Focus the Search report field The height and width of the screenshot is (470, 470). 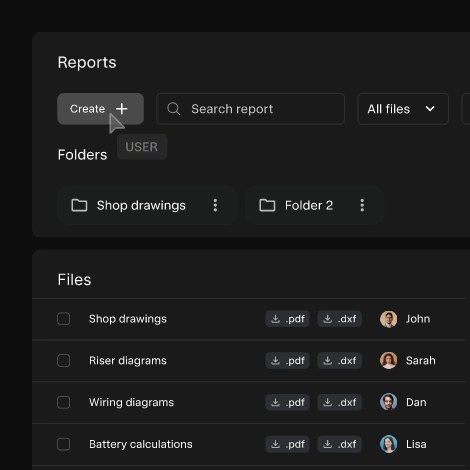click(x=250, y=109)
